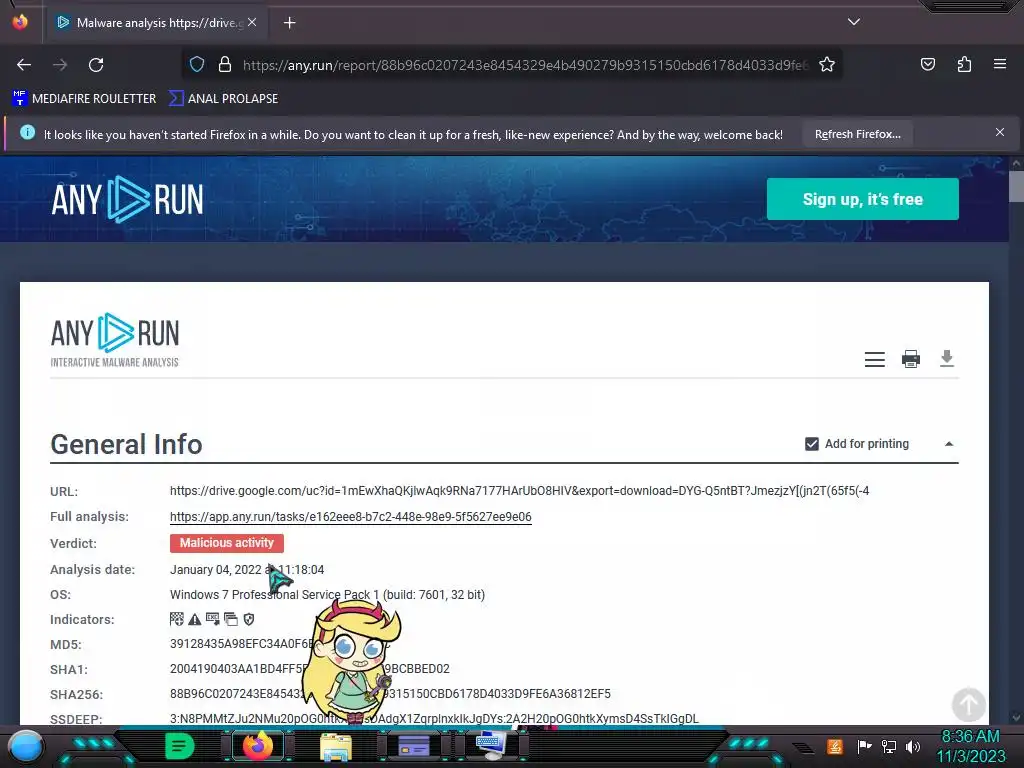Click the ANY.RUN logo in the banner

click(x=127, y=199)
